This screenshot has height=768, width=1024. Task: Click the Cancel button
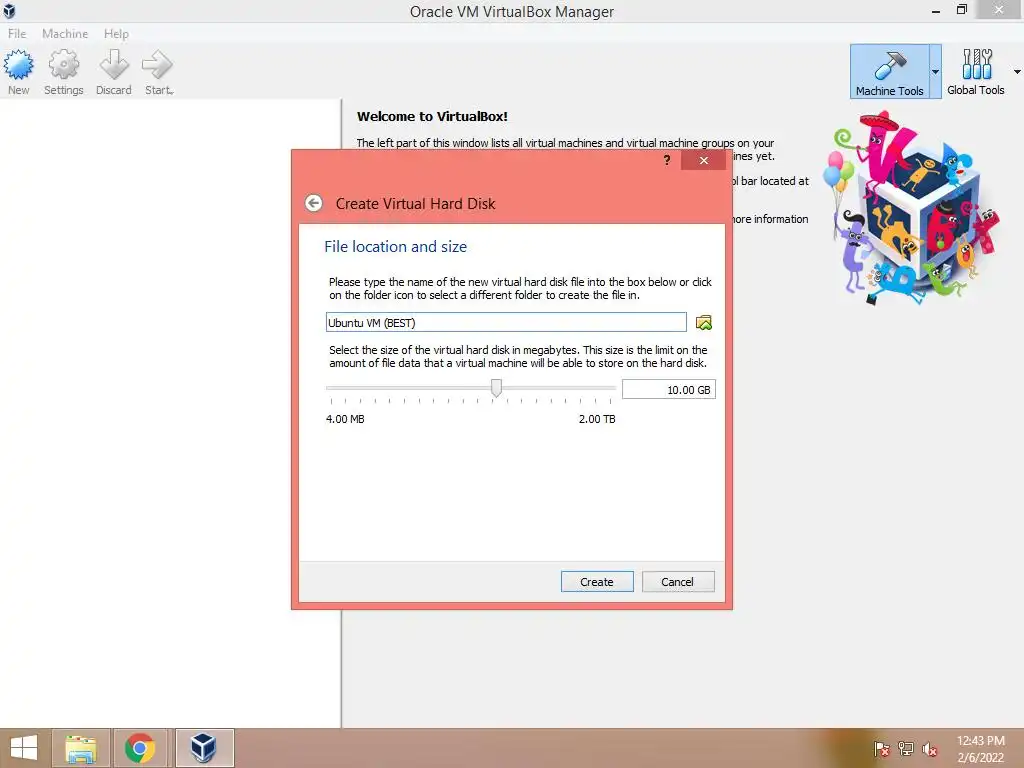tap(678, 582)
